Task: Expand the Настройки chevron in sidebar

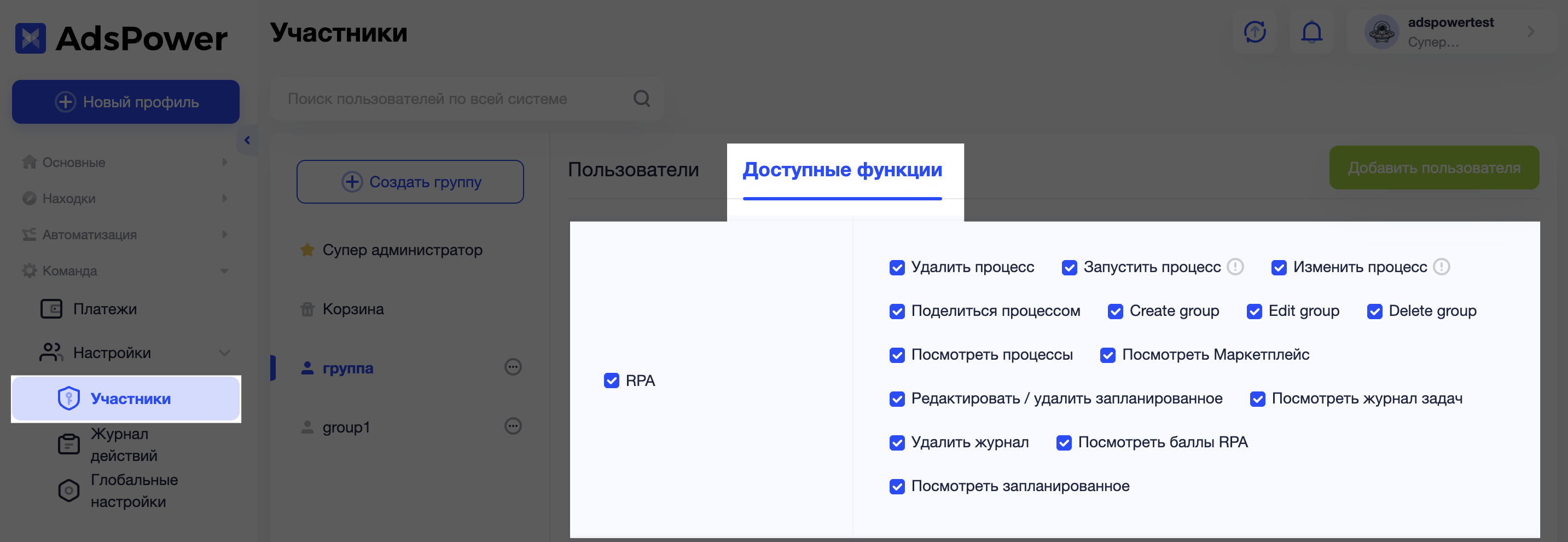Action: tap(225, 352)
